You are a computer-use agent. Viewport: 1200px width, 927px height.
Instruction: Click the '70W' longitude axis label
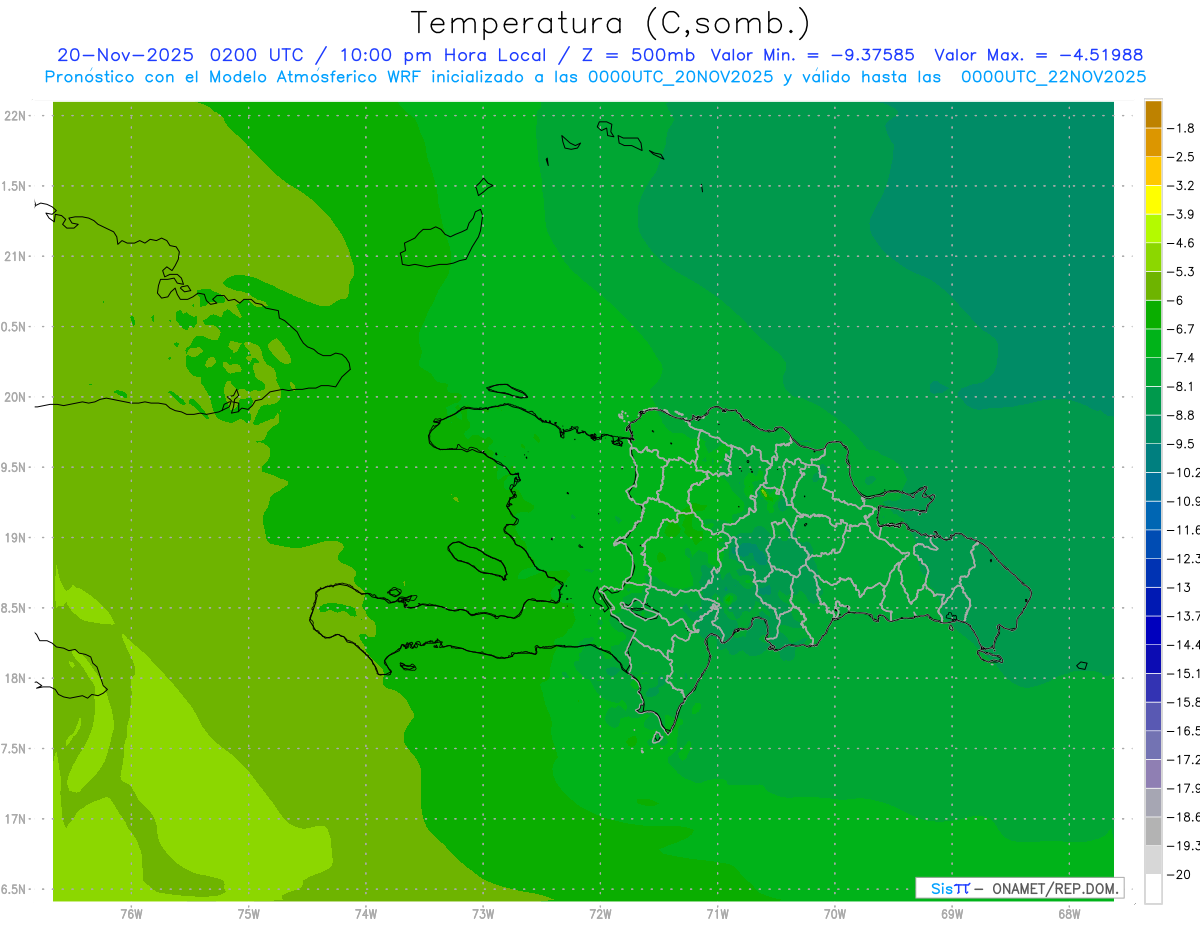(x=835, y=914)
